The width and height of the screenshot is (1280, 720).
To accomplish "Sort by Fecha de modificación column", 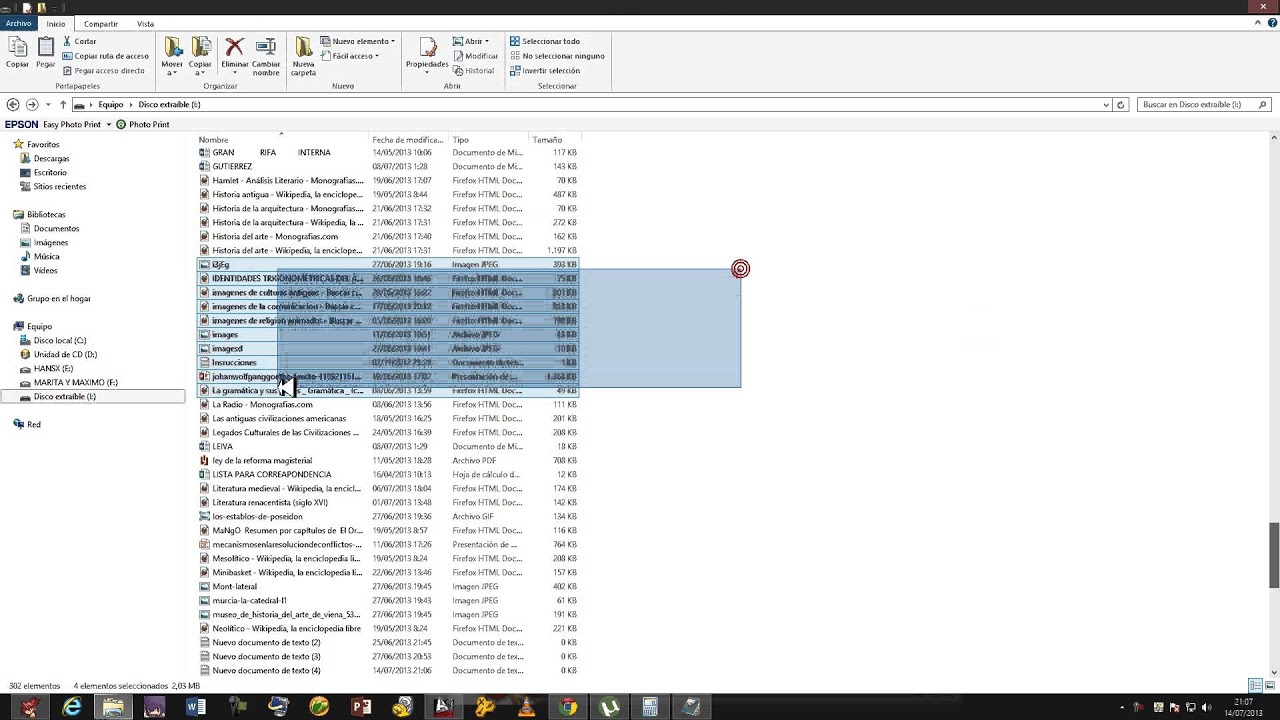I will 408,139.
